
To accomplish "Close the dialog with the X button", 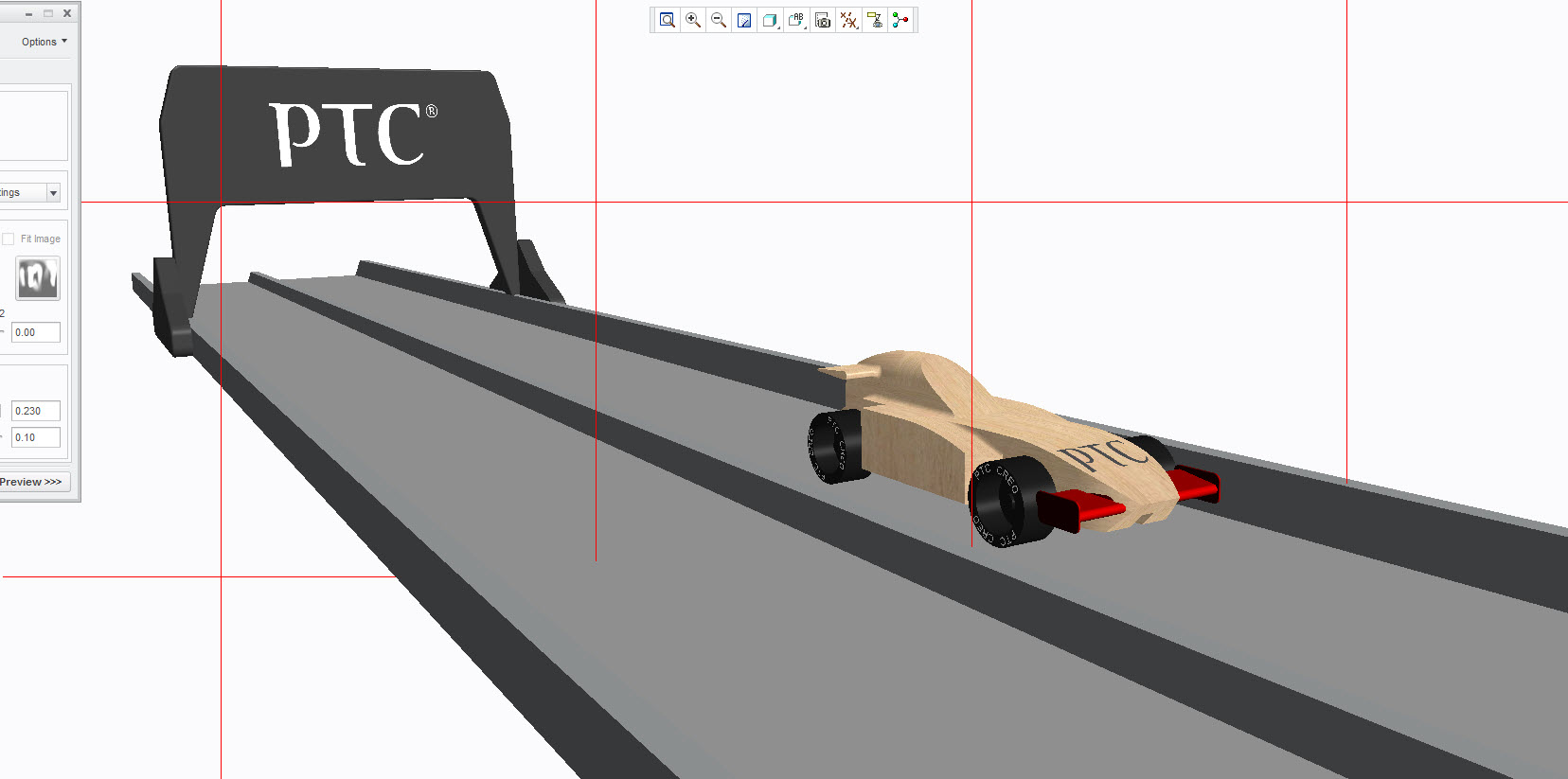I will (67, 13).
